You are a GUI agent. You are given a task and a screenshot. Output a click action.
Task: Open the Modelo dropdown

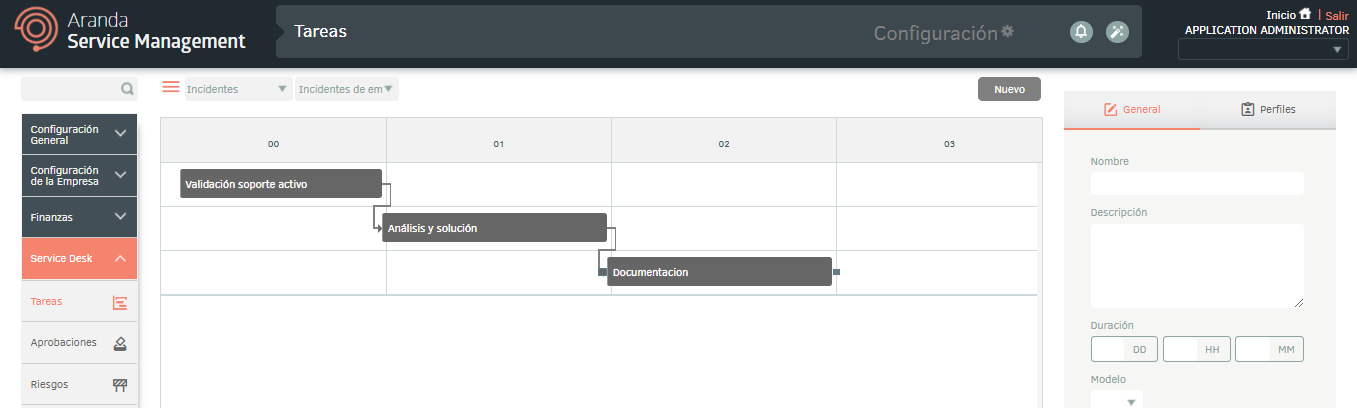(x=1117, y=401)
